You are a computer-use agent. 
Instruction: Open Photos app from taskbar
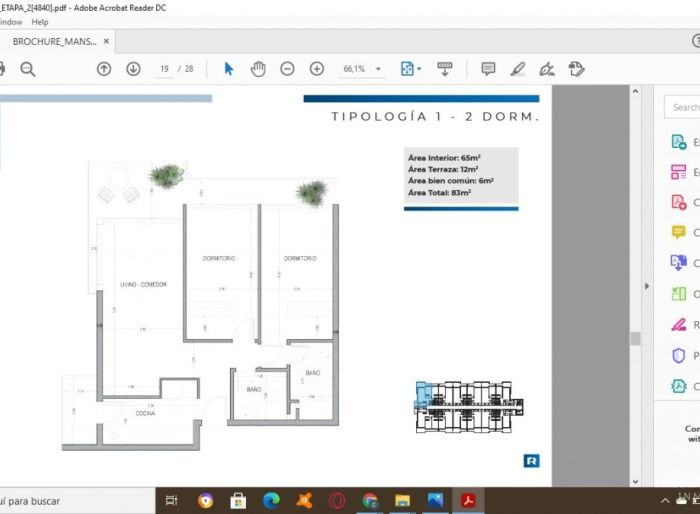[x=435, y=501]
